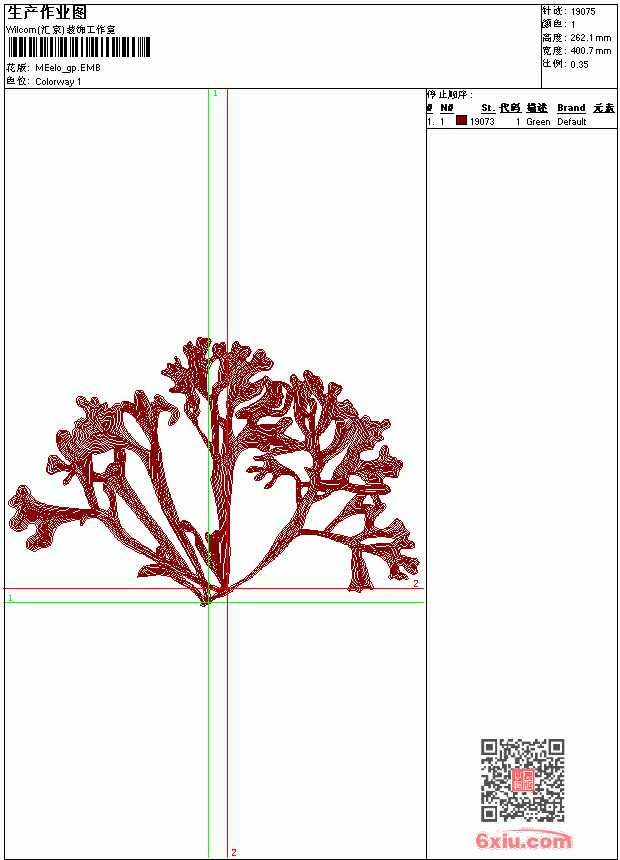Click the dark red thread color swatch

pyautogui.click(x=461, y=121)
